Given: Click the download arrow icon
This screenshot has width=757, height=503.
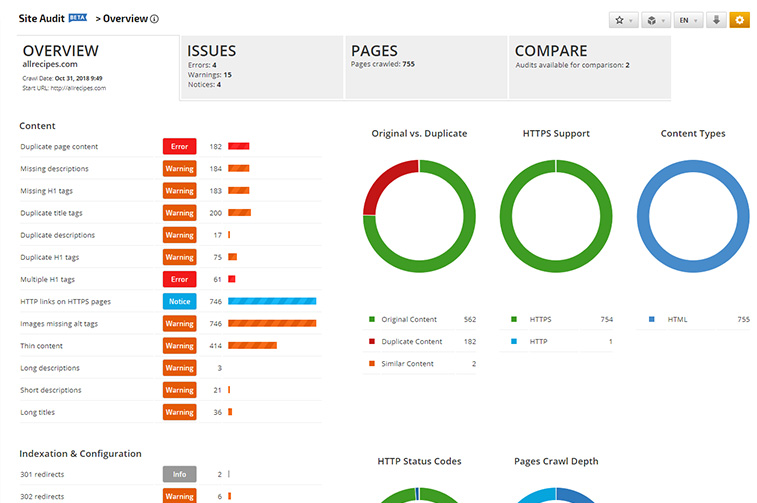Looking at the screenshot, I should (x=716, y=20).
